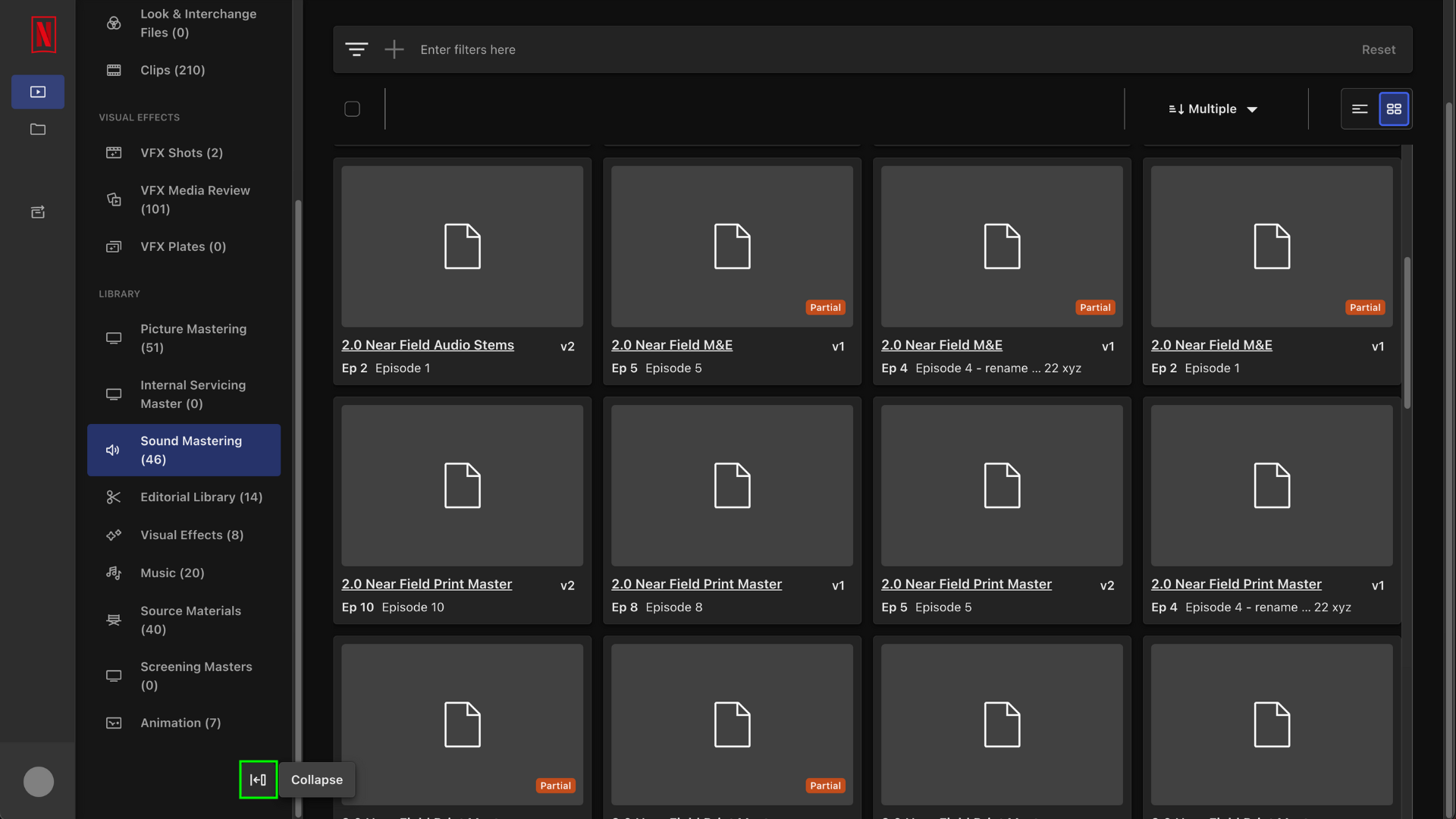Image resolution: width=1456 pixels, height=819 pixels.
Task: Click the Sound Mastering speaker icon
Action: (x=113, y=450)
